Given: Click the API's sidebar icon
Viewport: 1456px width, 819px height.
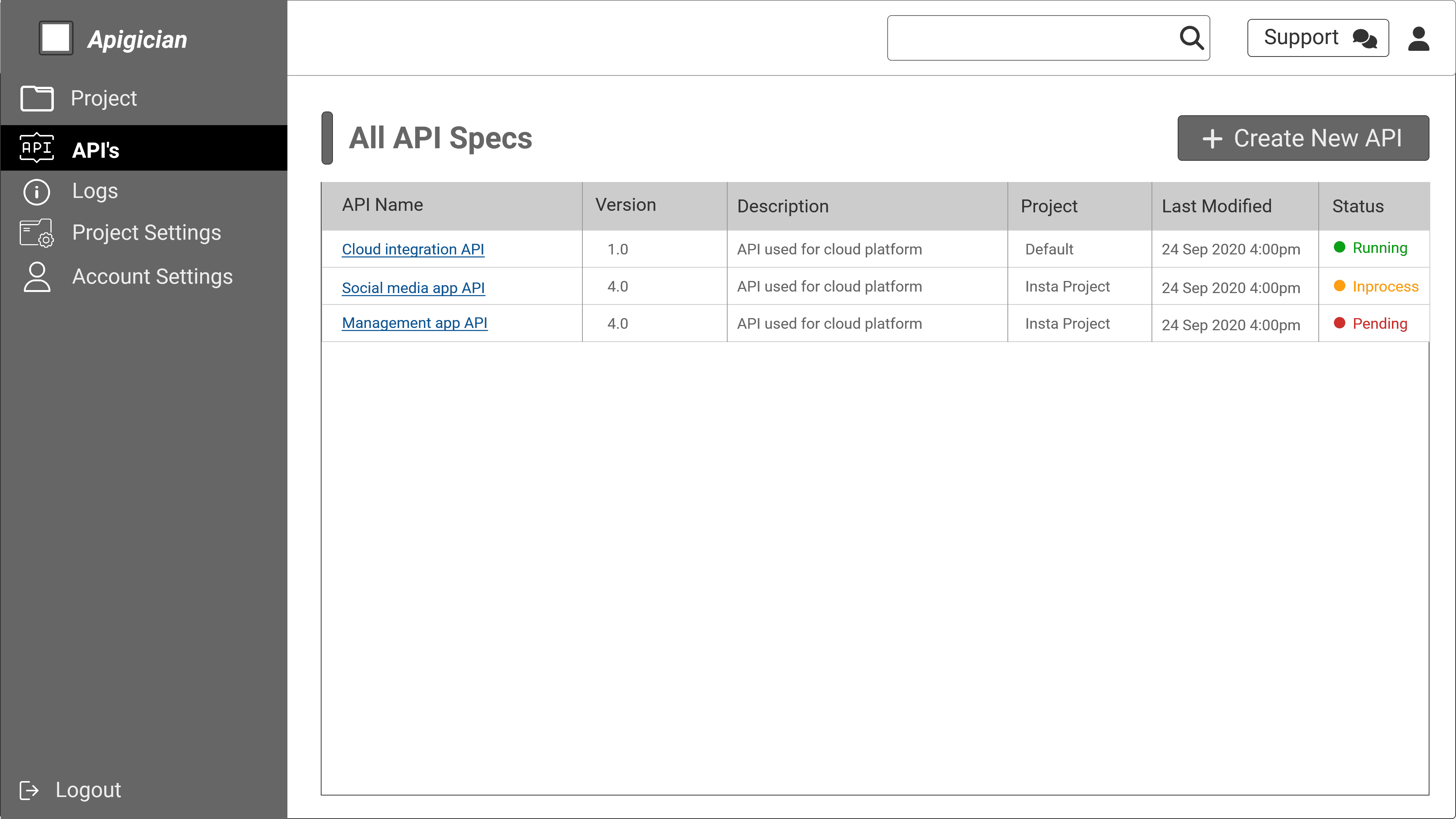Looking at the screenshot, I should pos(37,148).
